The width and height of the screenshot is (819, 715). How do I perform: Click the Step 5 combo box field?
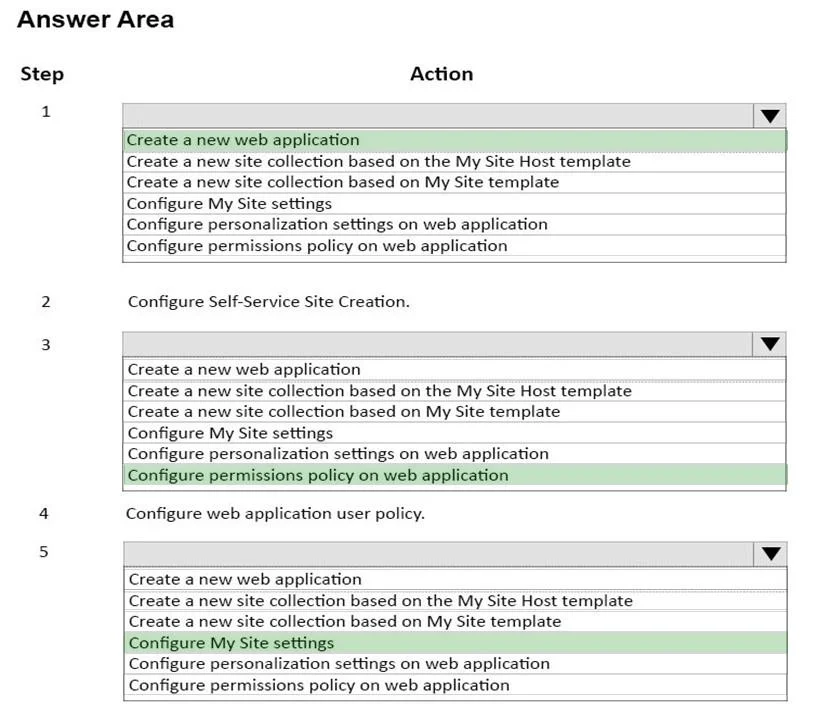pyautogui.click(x=439, y=554)
